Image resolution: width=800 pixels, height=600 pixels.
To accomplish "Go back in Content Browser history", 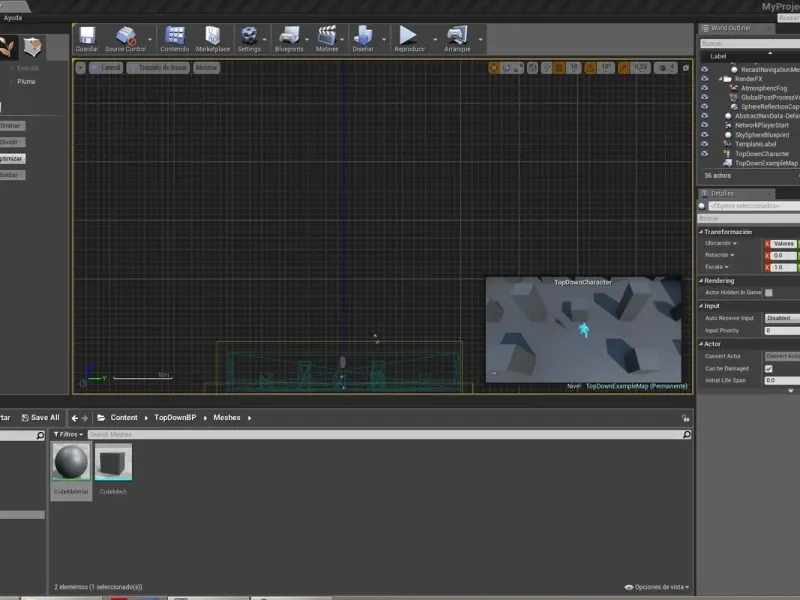I will click(x=75, y=418).
